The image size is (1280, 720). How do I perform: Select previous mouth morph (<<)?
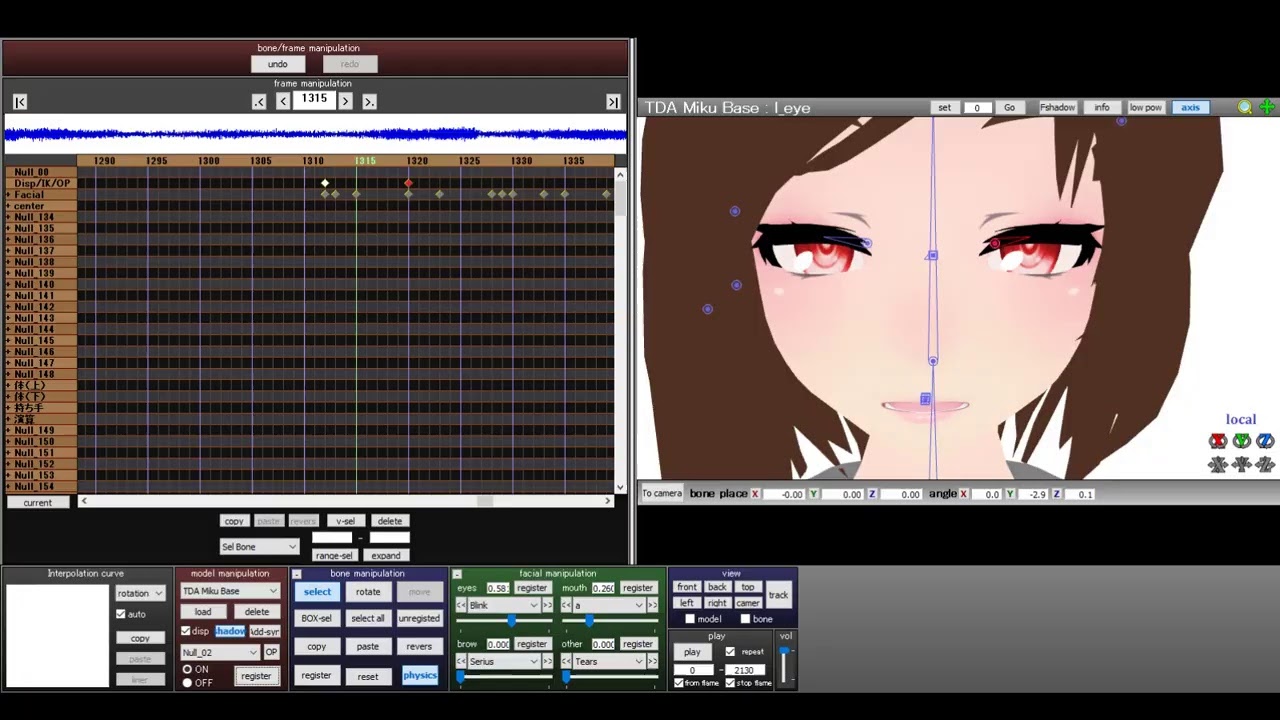click(566, 606)
